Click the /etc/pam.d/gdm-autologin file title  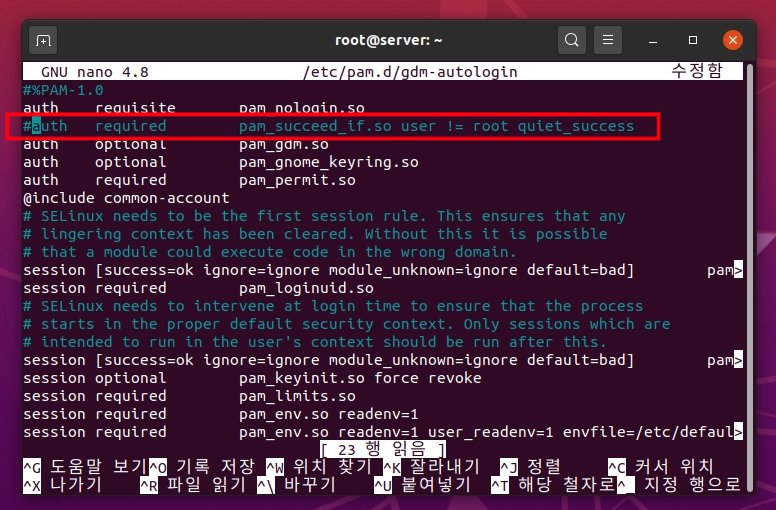(x=410, y=72)
